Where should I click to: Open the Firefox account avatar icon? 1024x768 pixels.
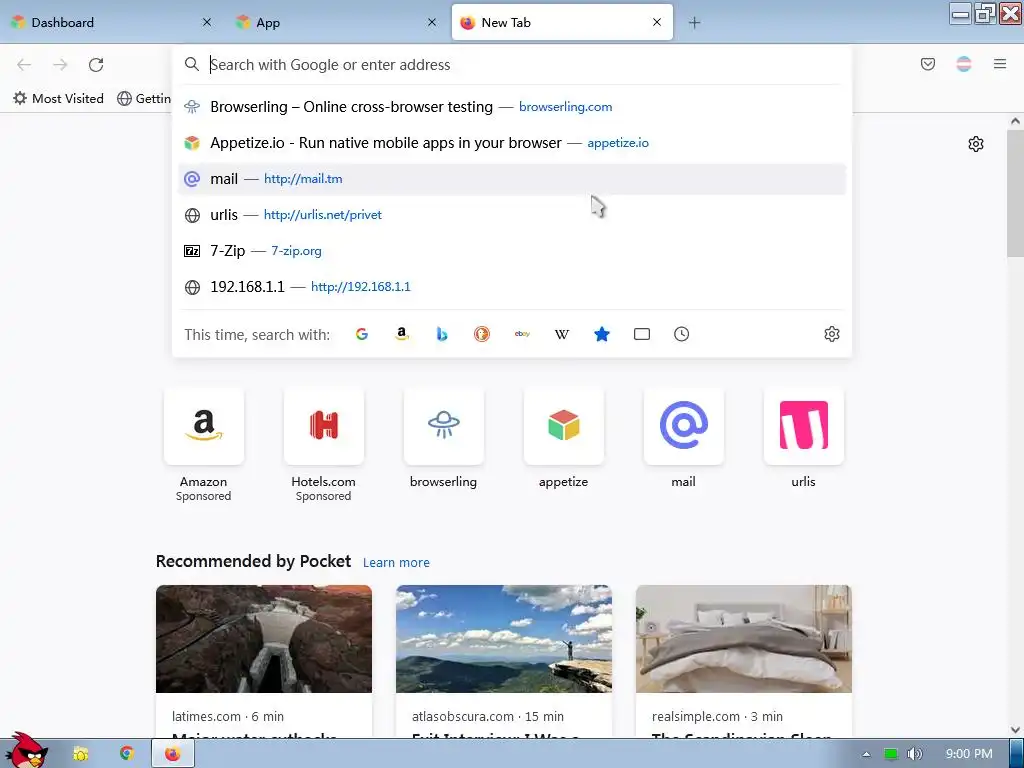(x=964, y=64)
